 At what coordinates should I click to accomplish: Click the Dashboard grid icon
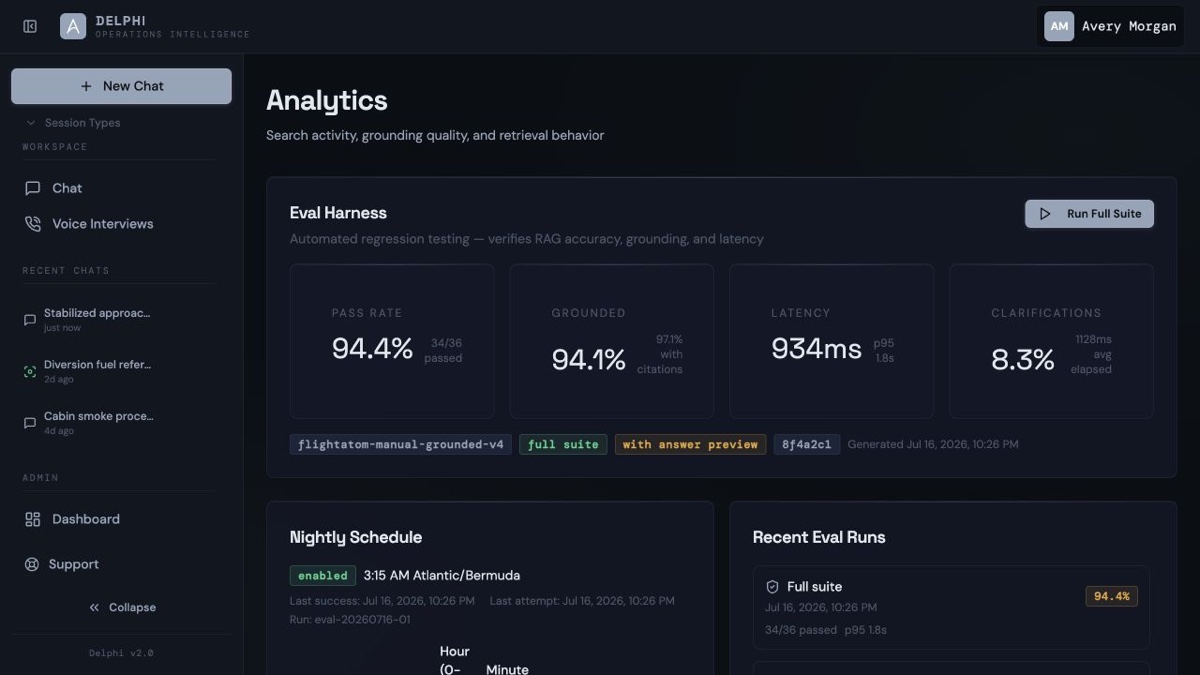point(32,519)
